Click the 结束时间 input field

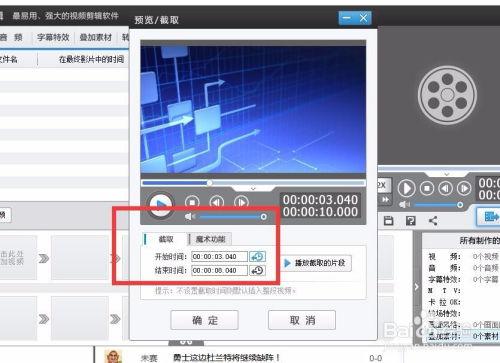click(219, 270)
